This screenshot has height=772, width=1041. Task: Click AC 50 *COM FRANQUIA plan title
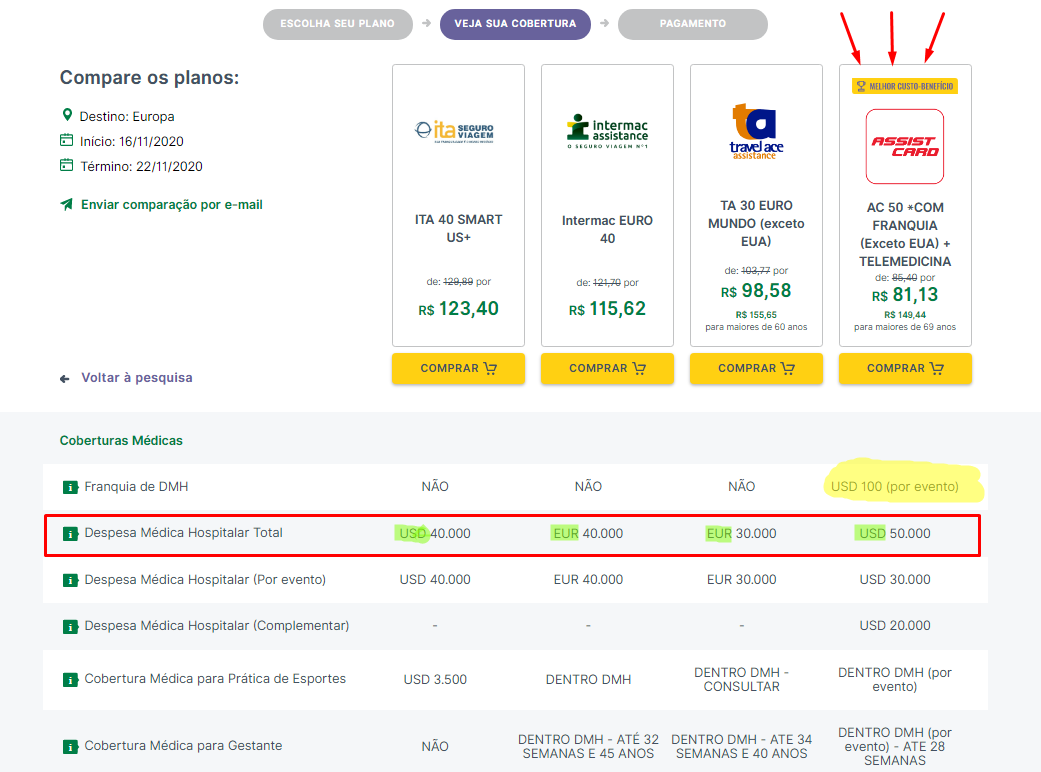coord(905,234)
